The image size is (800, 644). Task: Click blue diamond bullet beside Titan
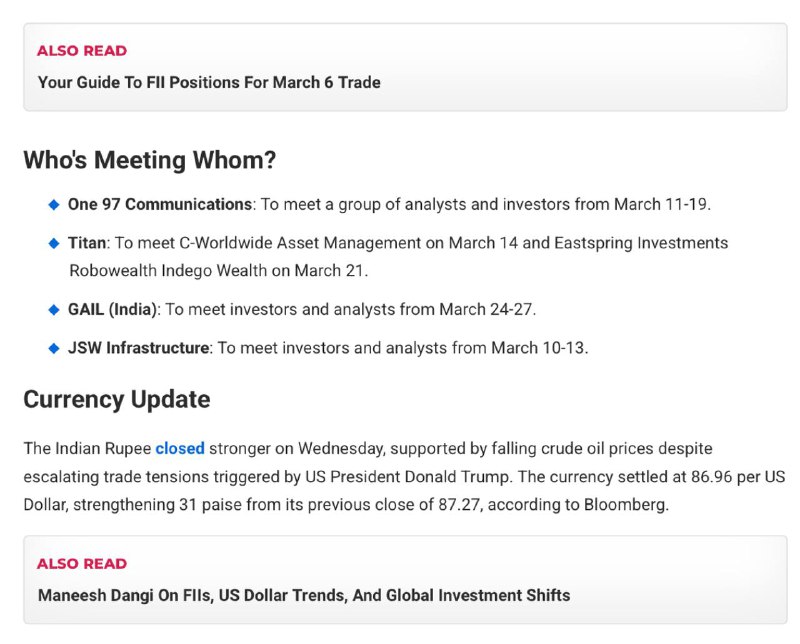pyautogui.click(x=54, y=243)
